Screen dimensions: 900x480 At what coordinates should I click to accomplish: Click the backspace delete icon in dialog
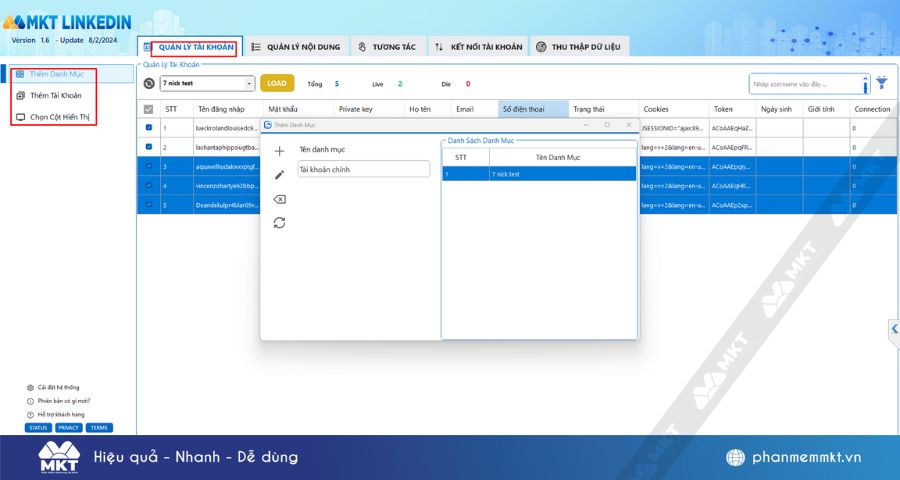(x=280, y=199)
